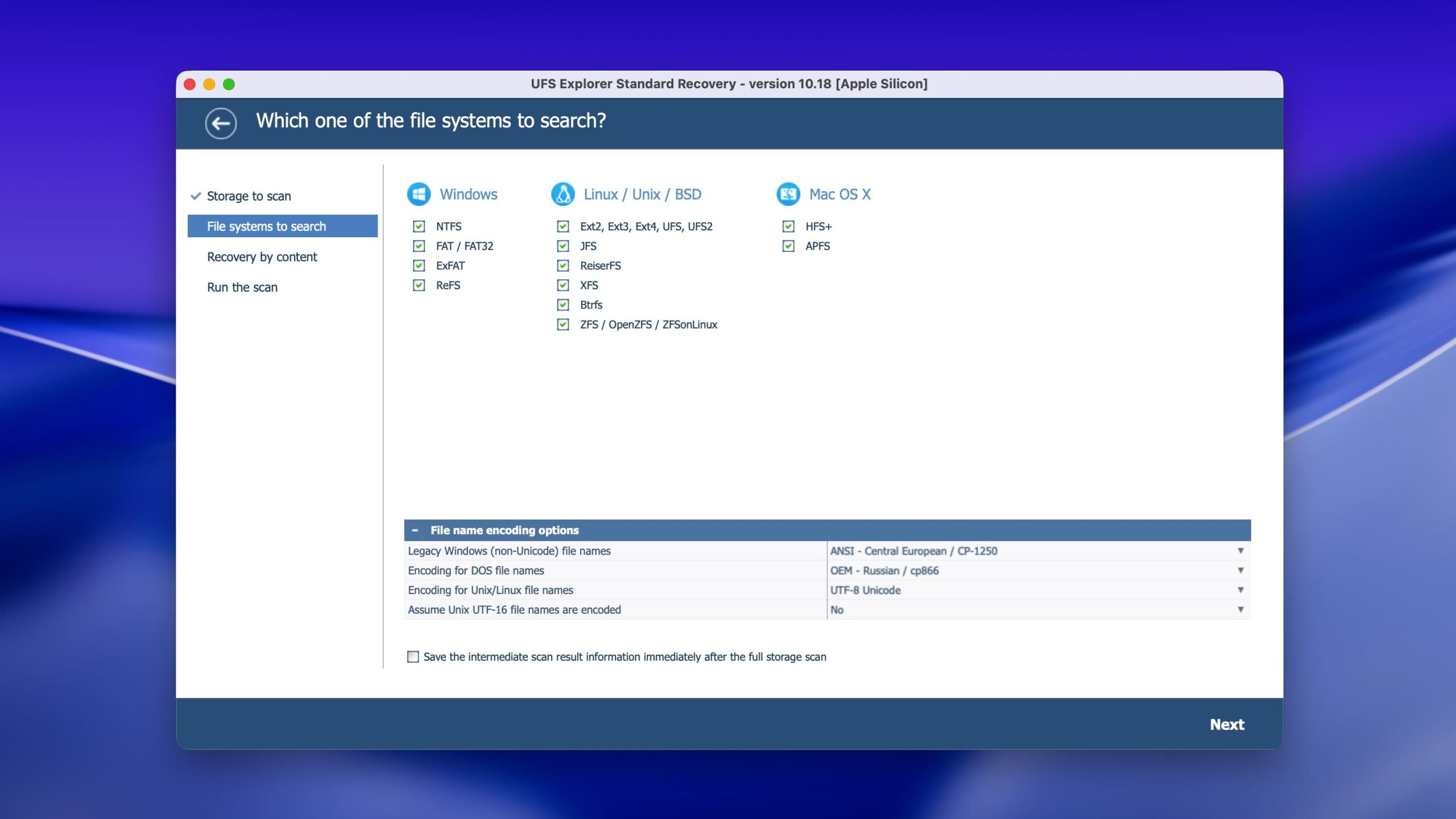
Task: Disable the Btrfs checkbox
Action: [x=563, y=305]
